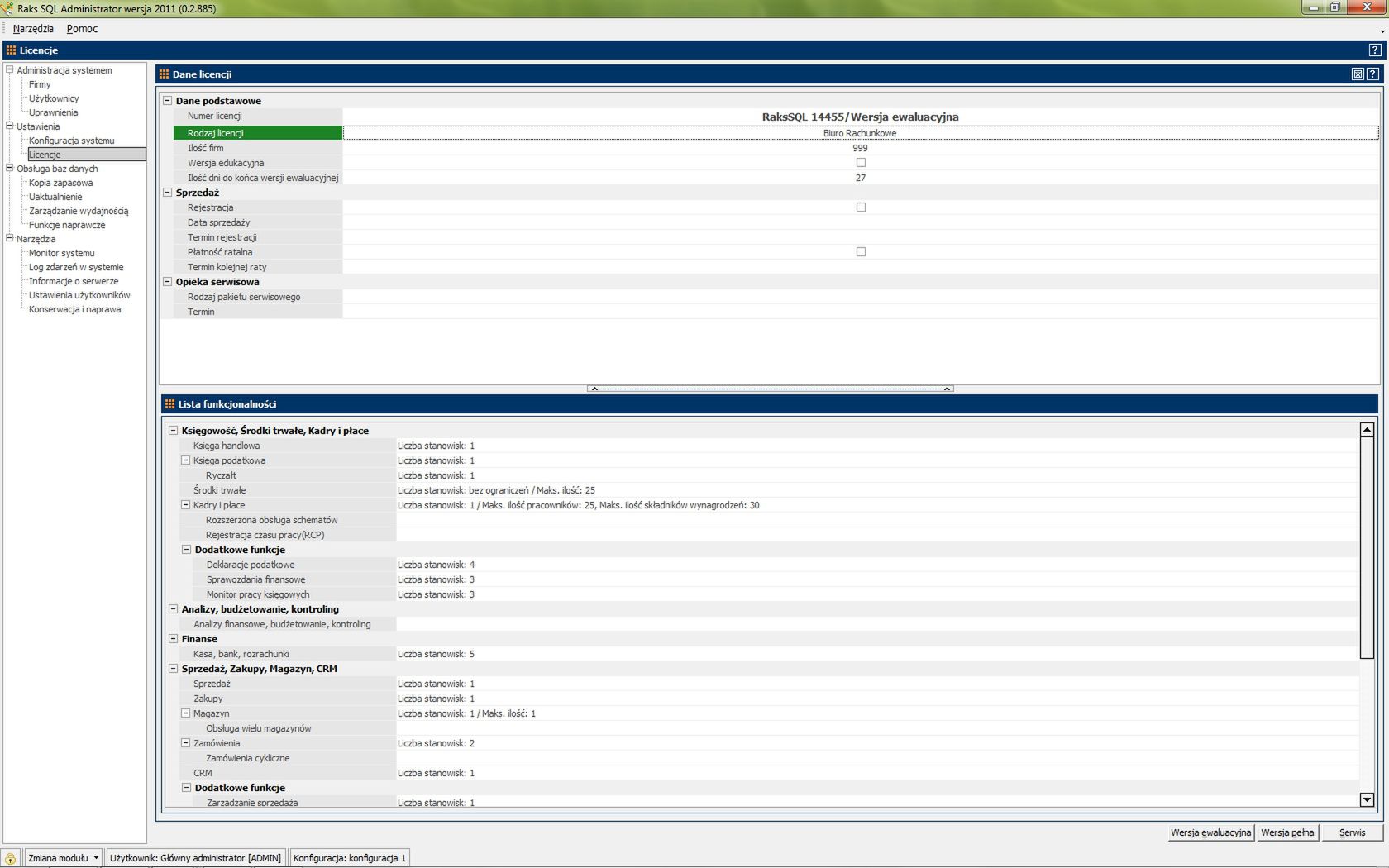Screen dimensions: 1389x868
Task: Select the Rodzaj licencji row label
Action: tap(258, 133)
